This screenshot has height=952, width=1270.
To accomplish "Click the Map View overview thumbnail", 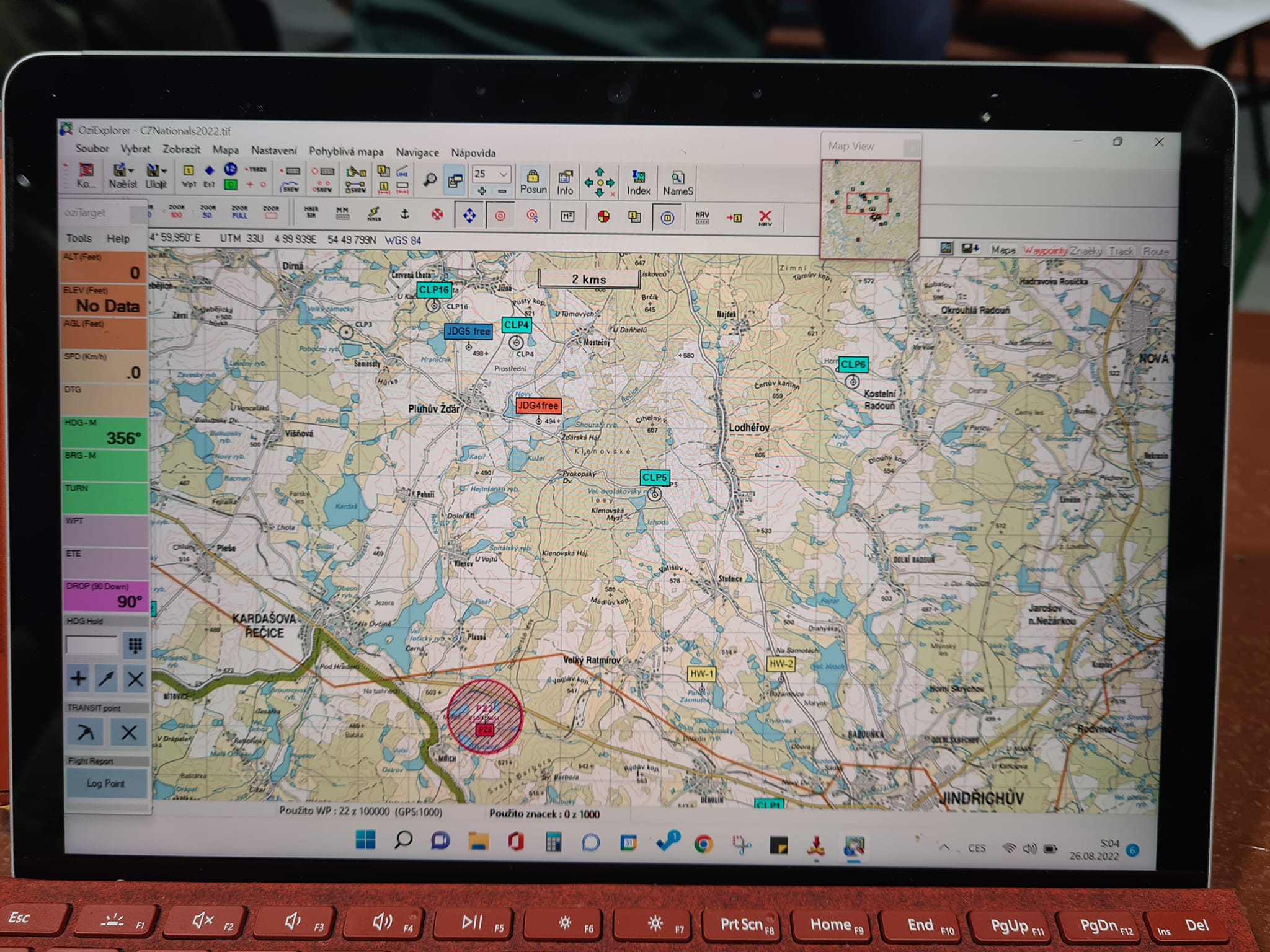I will click(x=870, y=208).
